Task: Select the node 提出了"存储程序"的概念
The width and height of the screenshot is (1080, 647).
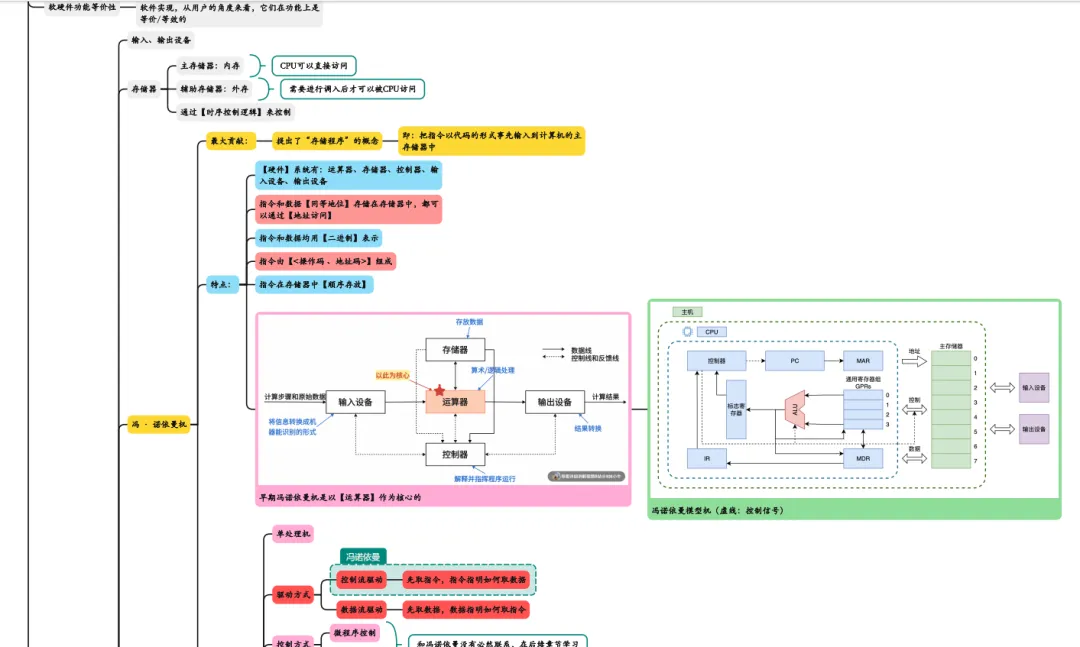Action: coord(327,141)
